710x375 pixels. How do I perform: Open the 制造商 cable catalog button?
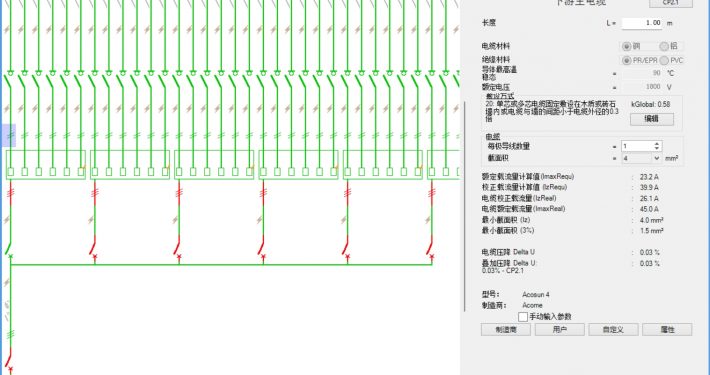click(x=506, y=329)
